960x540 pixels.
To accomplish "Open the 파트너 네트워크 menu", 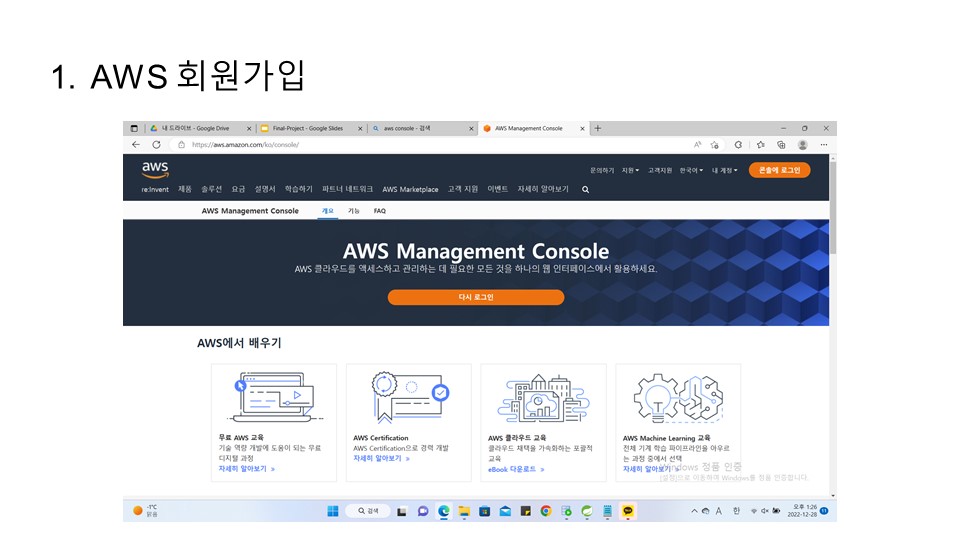I will (x=347, y=189).
